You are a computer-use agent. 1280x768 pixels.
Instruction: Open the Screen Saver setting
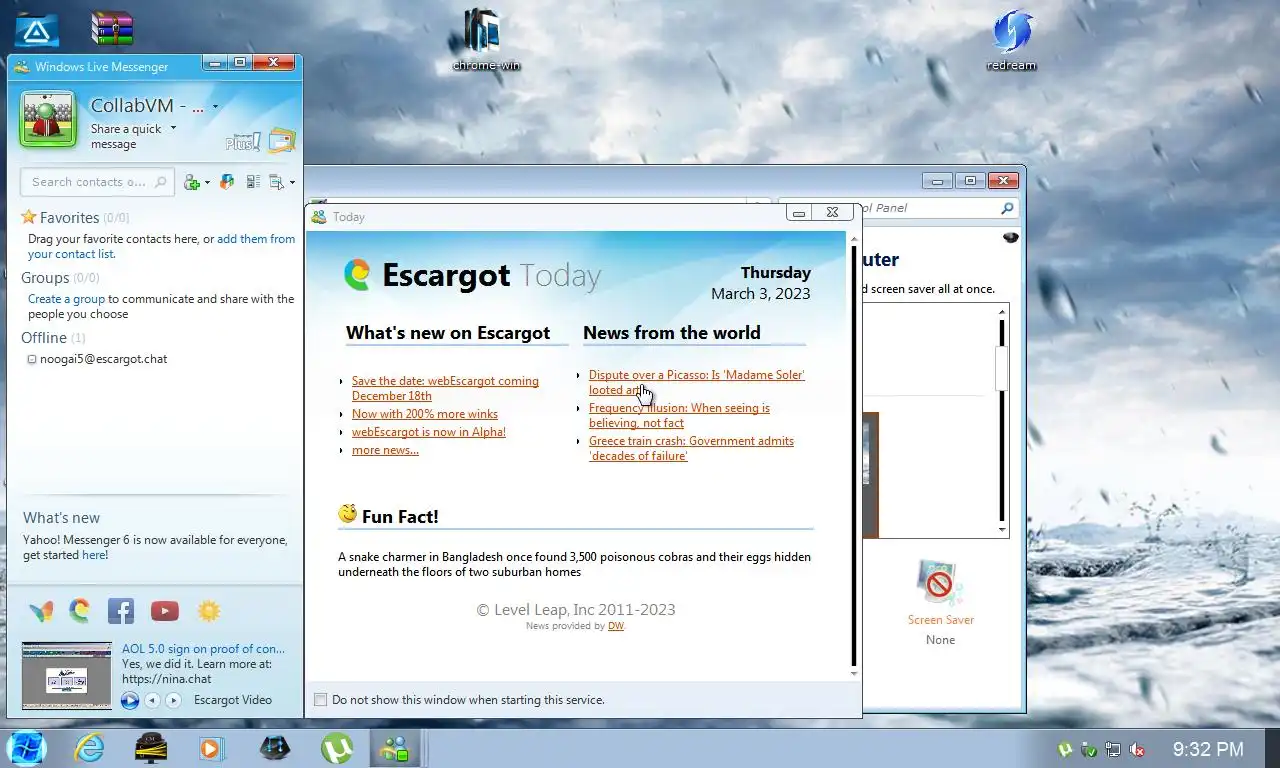pyautogui.click(x=940, y=600)
